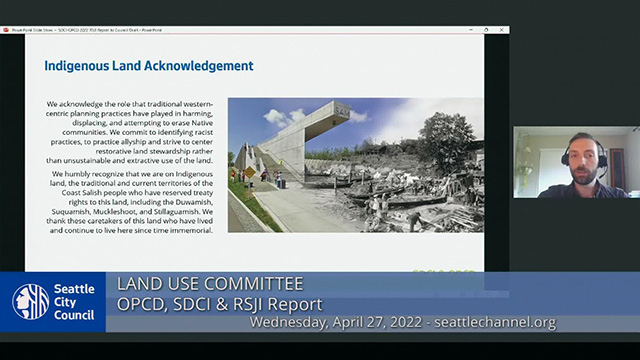Click the PowerPoint Slide Show title bar text
640x360 pixels.
pos(87,30)
